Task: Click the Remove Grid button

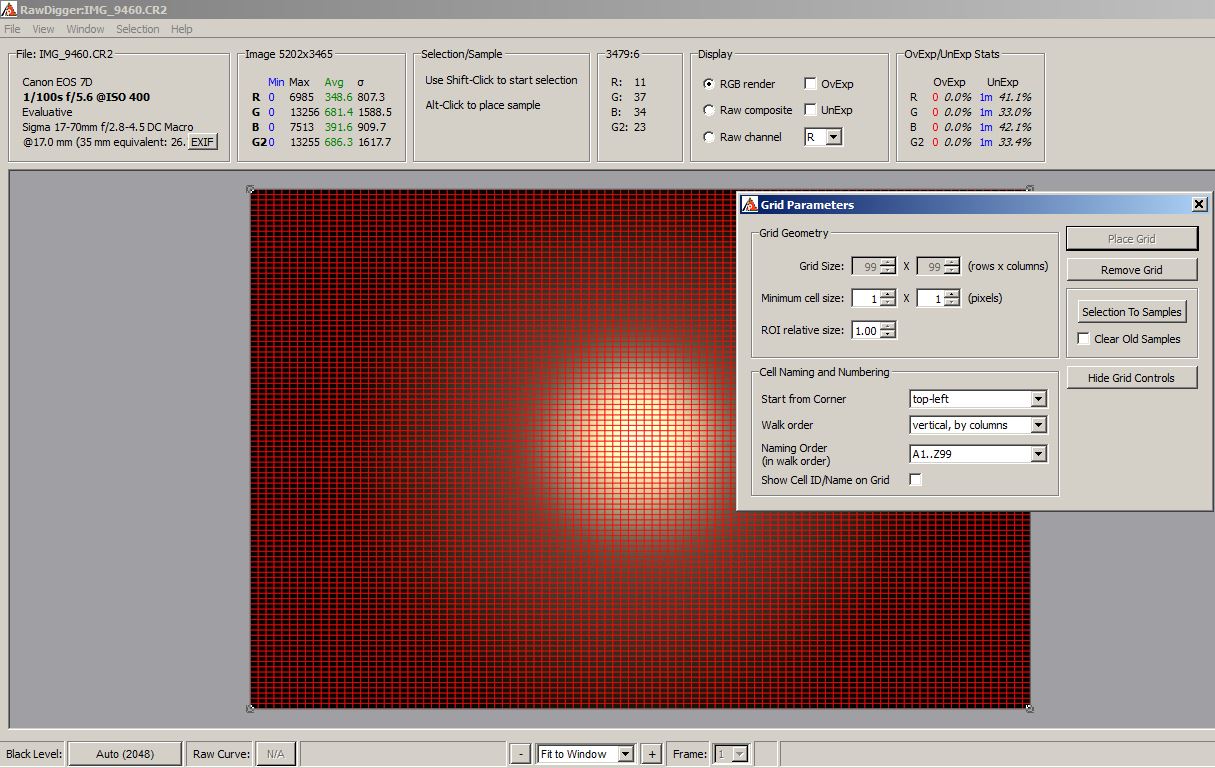Action: click(1132, 270)
